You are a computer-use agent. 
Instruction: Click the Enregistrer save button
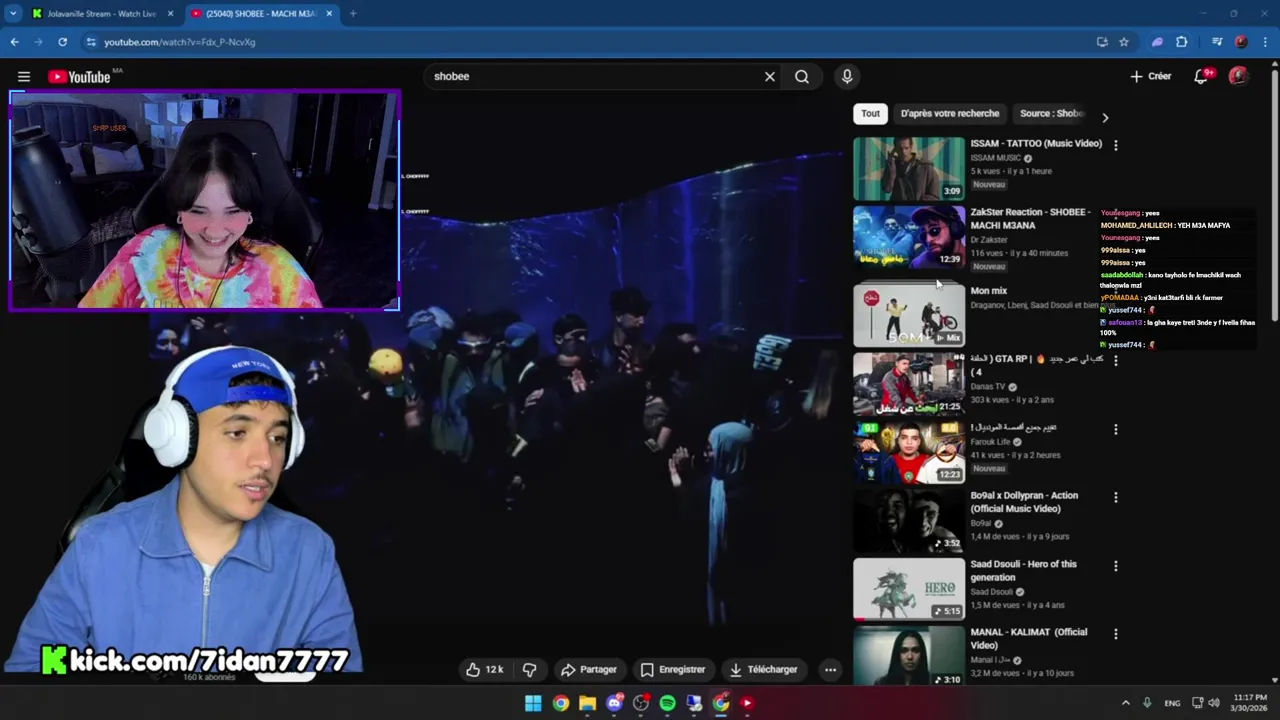(x=672, y=669)
